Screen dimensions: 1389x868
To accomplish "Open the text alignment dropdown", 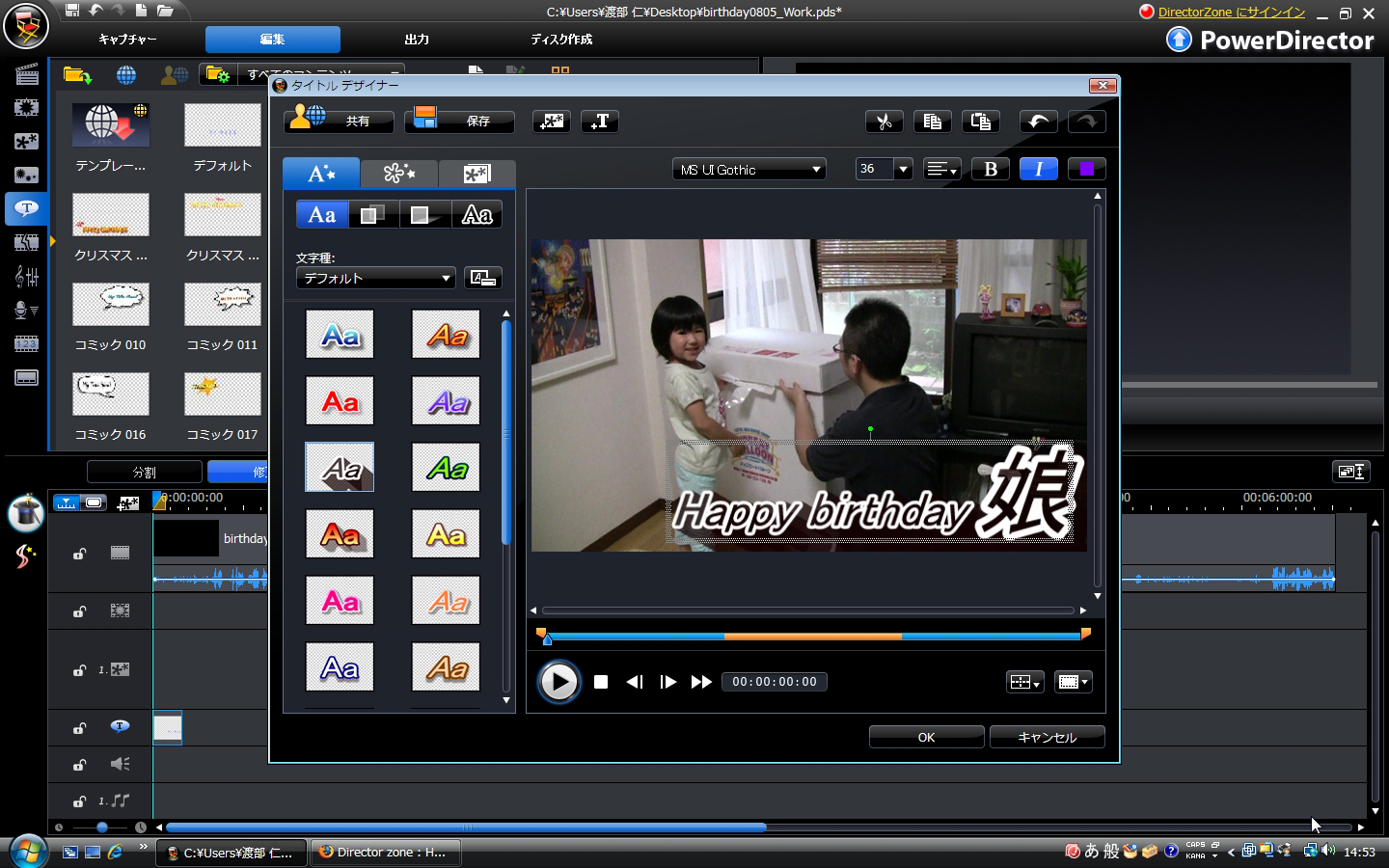I will [942, 170].
